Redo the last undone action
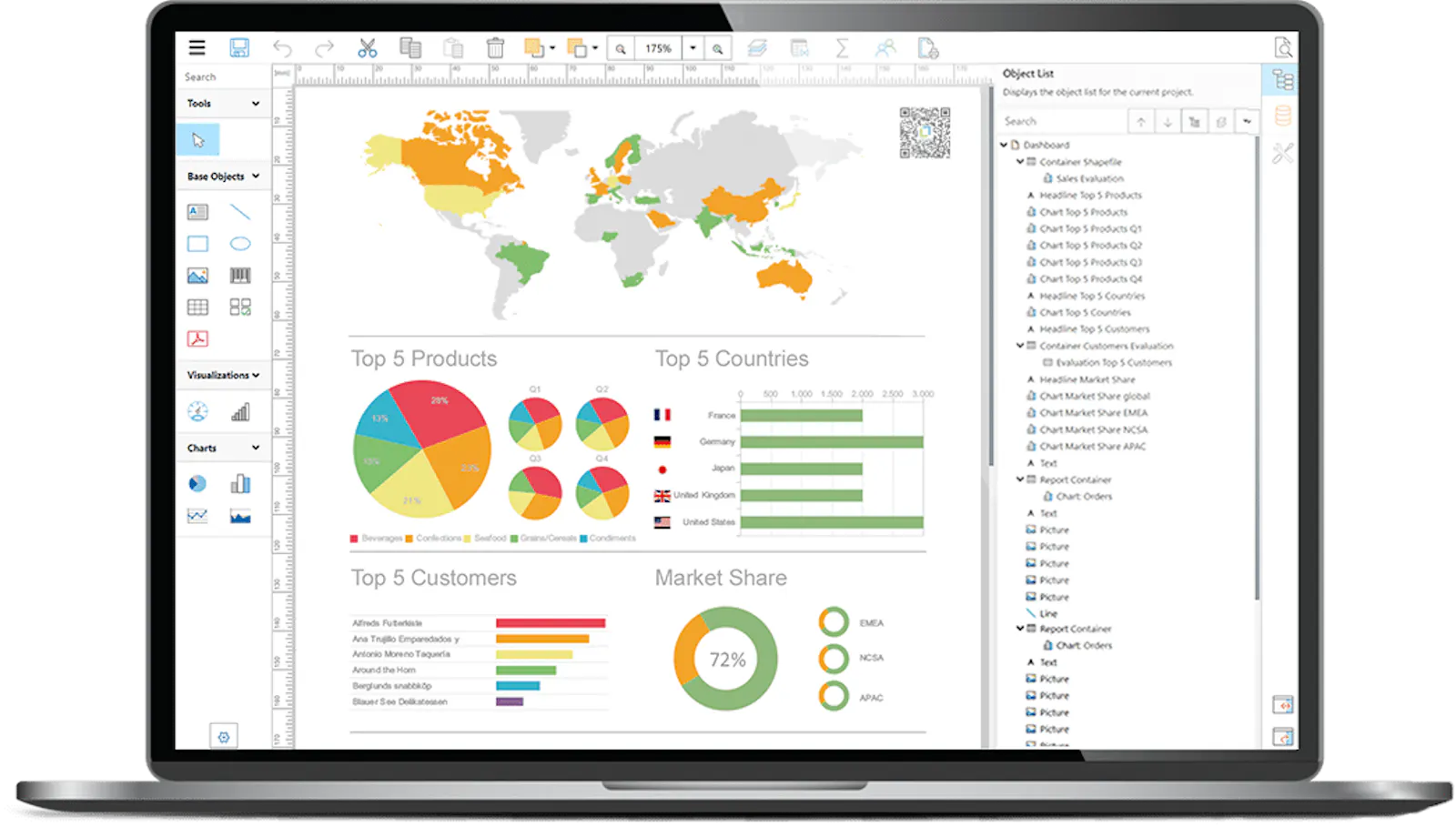The width and height of the screenshot is (1456, 837). click(x=324, y=48)
